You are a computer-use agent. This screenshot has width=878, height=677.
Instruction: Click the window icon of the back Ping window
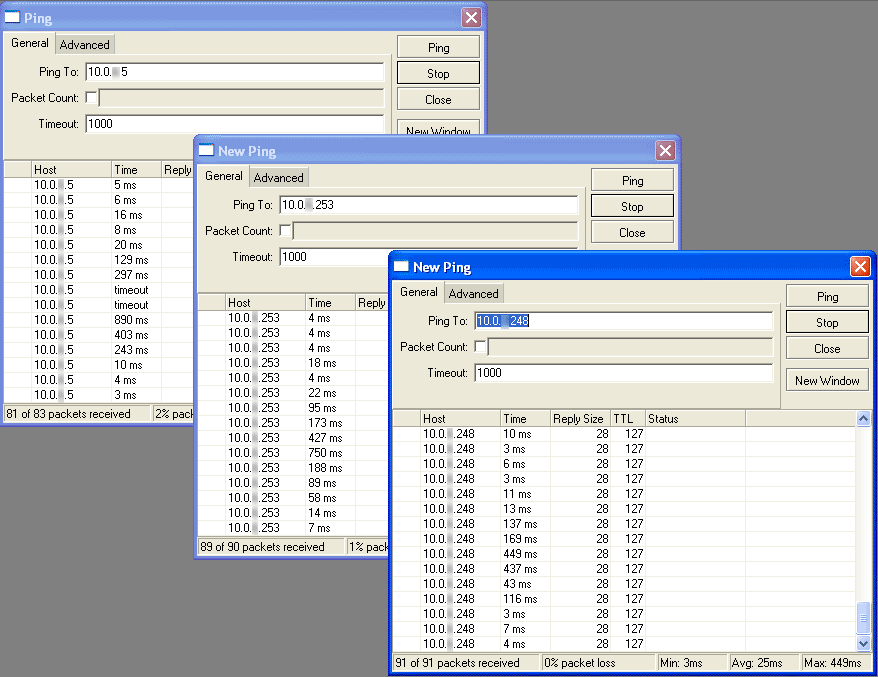[13, 18]
